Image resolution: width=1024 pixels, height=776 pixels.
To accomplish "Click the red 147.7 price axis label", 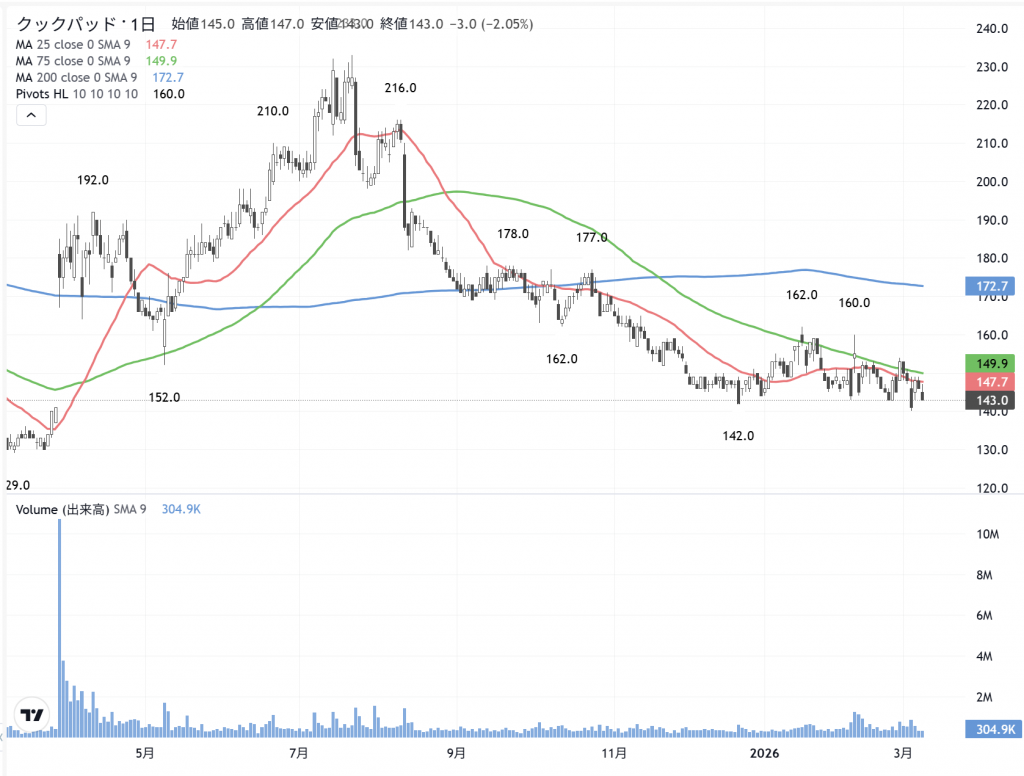I will (990, 382).
